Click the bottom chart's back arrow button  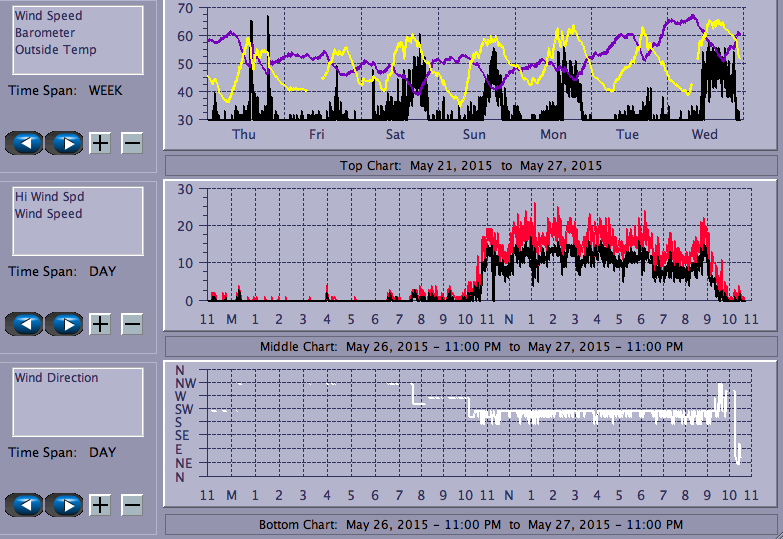(24, 505)
